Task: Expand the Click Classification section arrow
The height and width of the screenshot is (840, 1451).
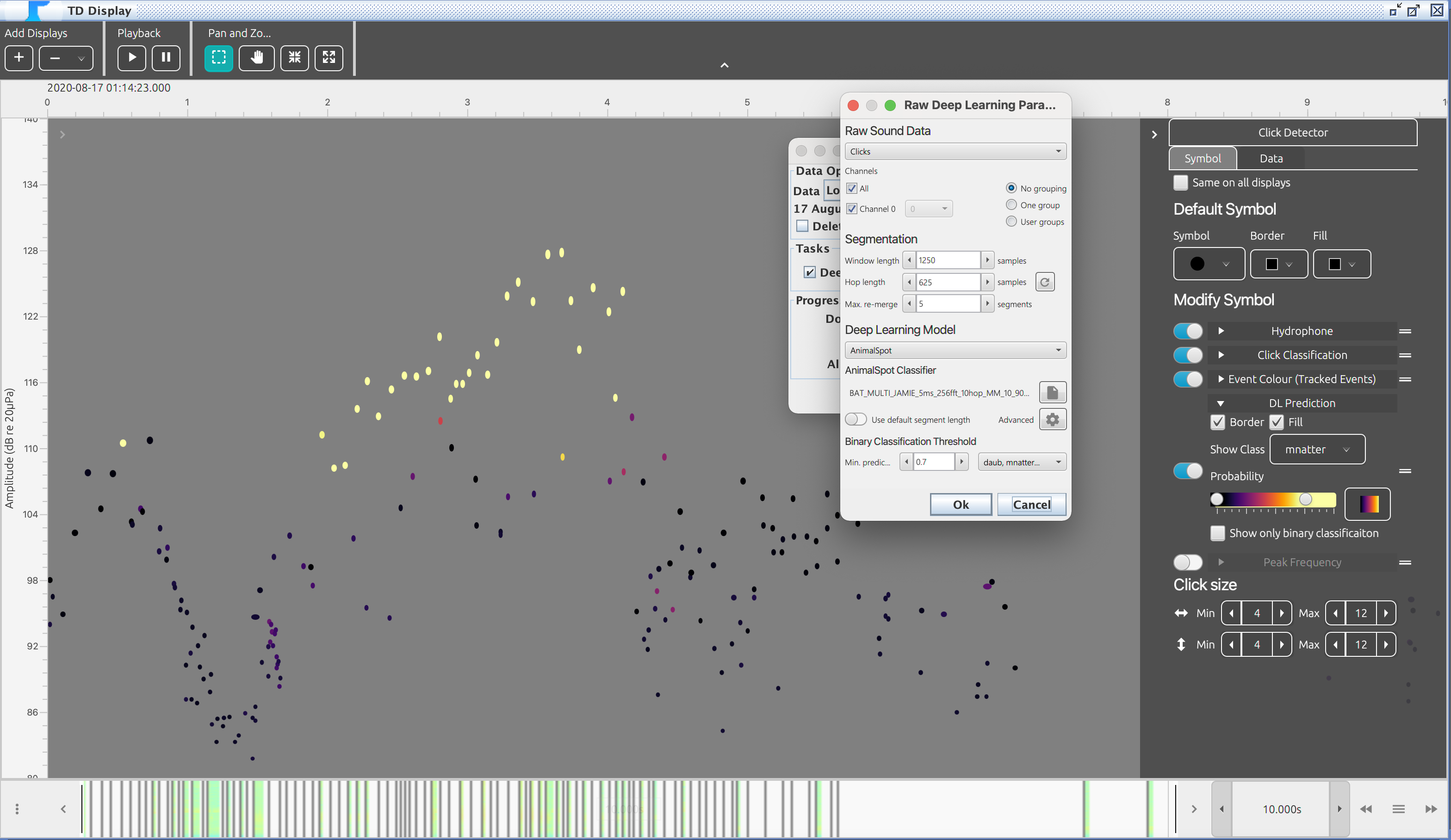Action: [1221, 355]
